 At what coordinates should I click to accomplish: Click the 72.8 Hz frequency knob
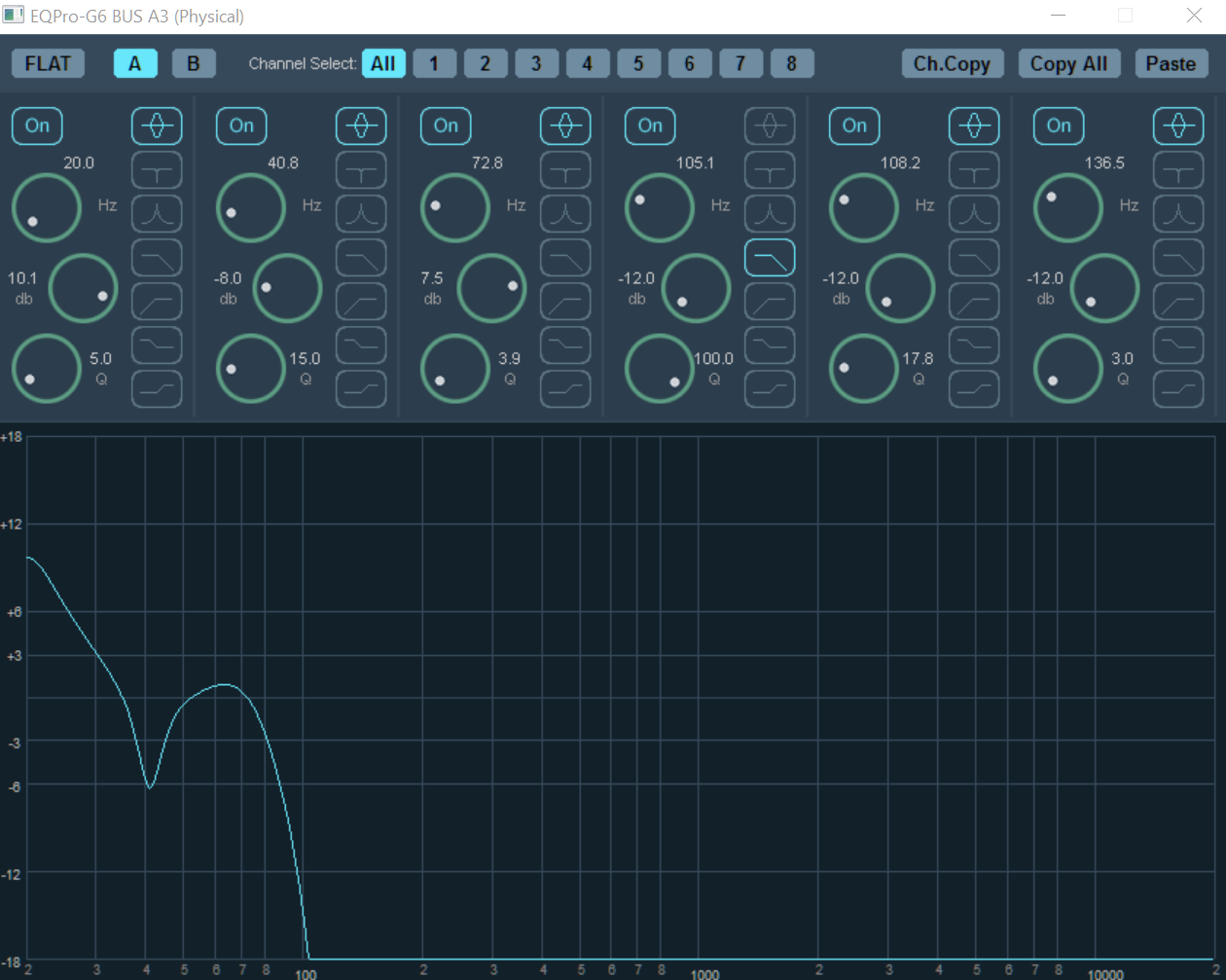click(455, 207)
